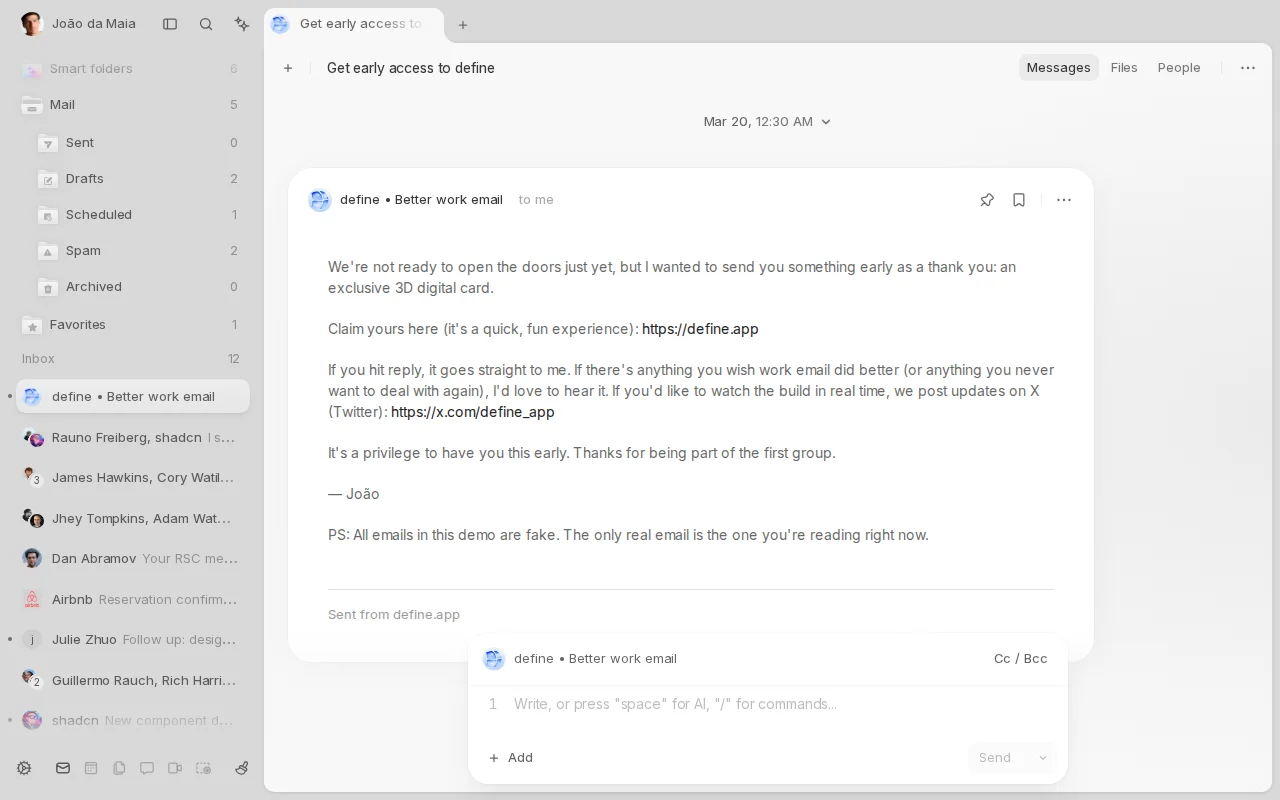Click the Cc / Bcc button

click(x=1020, y=659)
